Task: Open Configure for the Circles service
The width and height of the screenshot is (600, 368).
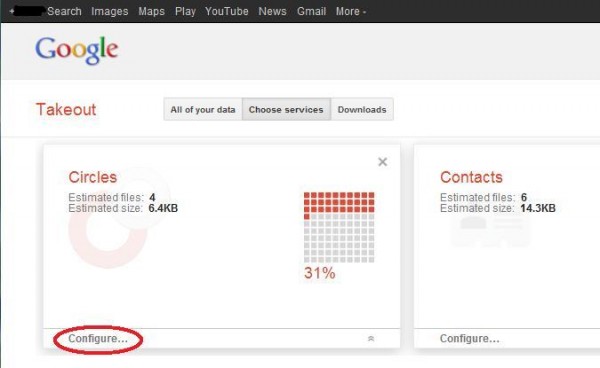Action: pyautogui.click(x=98, y=339)
